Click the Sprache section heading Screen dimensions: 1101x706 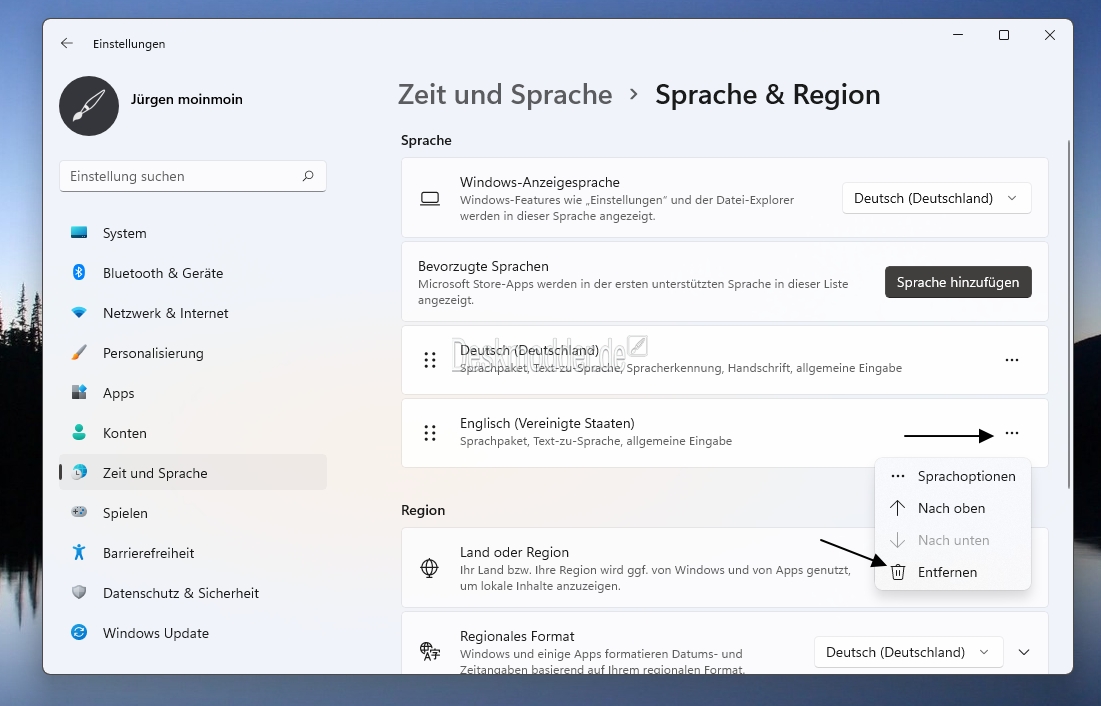pos(426,140)
